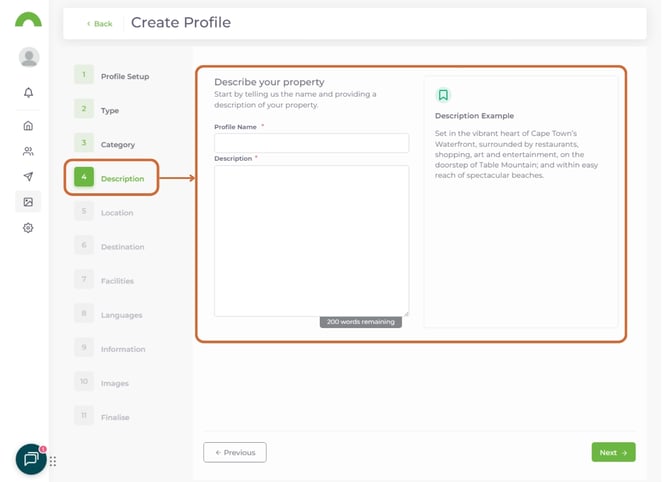Open notifications bell icon
The height and width of the screenshot is (482, 670).
pyautogui.click(x=28, y=93)
